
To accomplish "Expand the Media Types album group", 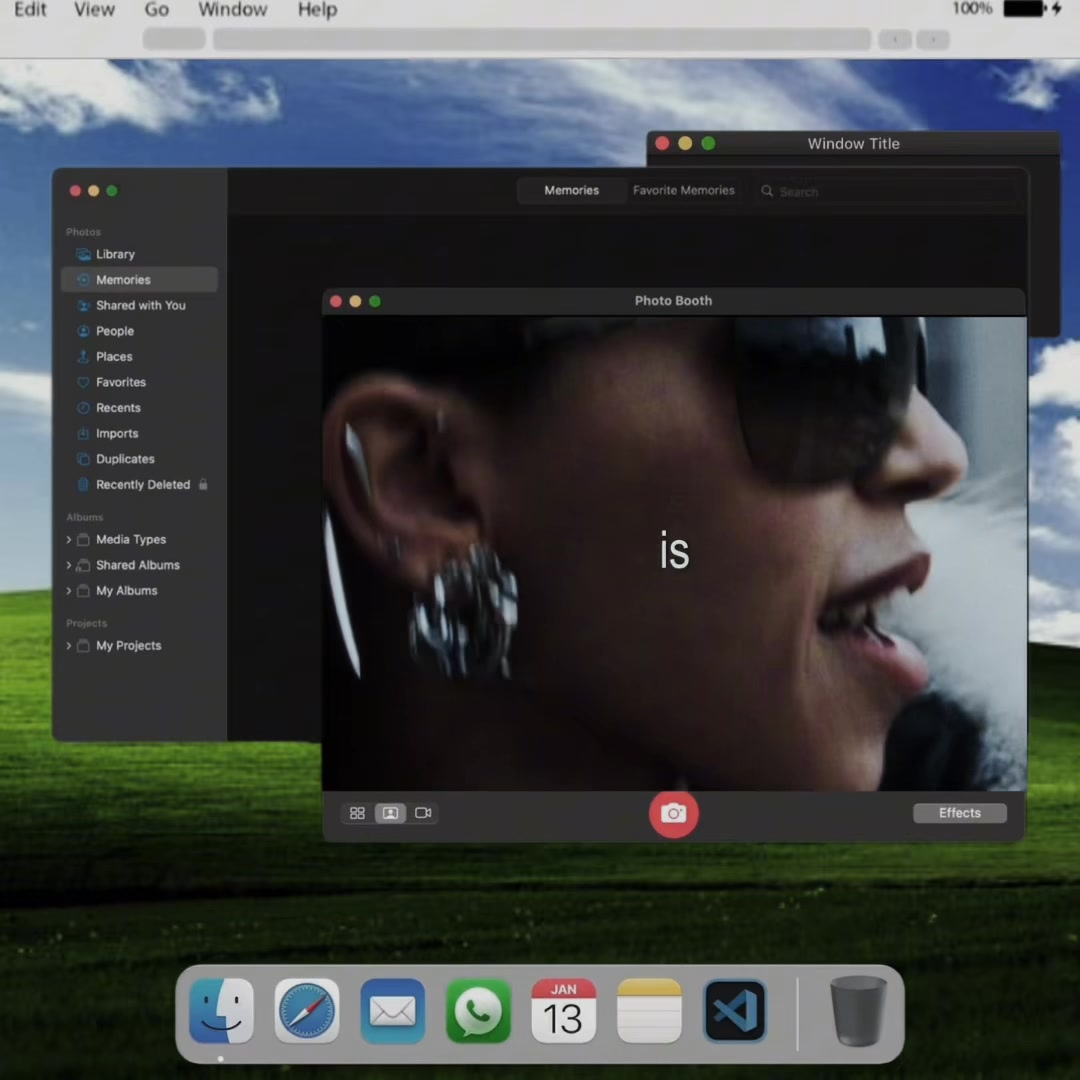I will pos(69,539).
